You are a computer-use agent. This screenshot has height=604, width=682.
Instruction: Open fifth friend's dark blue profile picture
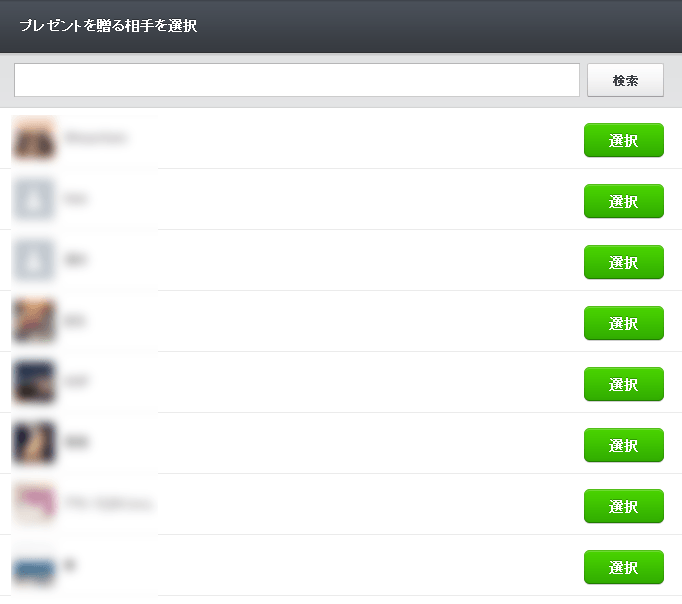tap(34, 382)
